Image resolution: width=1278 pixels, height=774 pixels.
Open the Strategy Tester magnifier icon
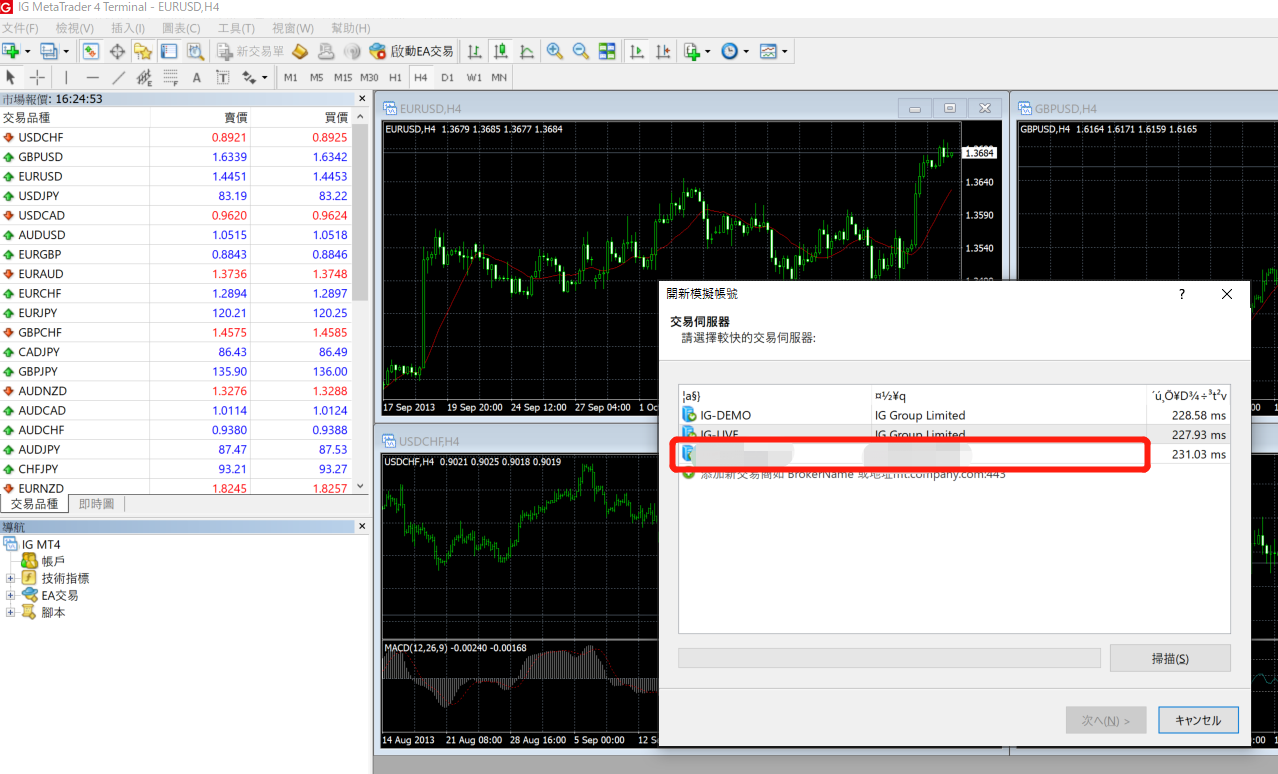[x=195, y=51]
